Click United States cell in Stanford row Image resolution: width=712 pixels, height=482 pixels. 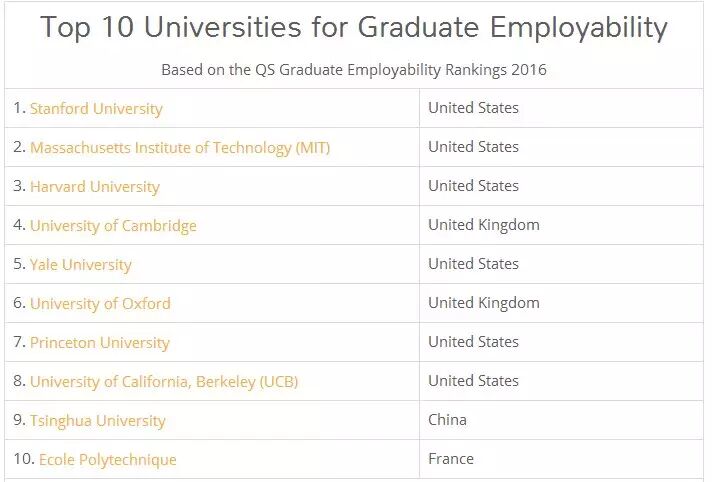[473, 107]
